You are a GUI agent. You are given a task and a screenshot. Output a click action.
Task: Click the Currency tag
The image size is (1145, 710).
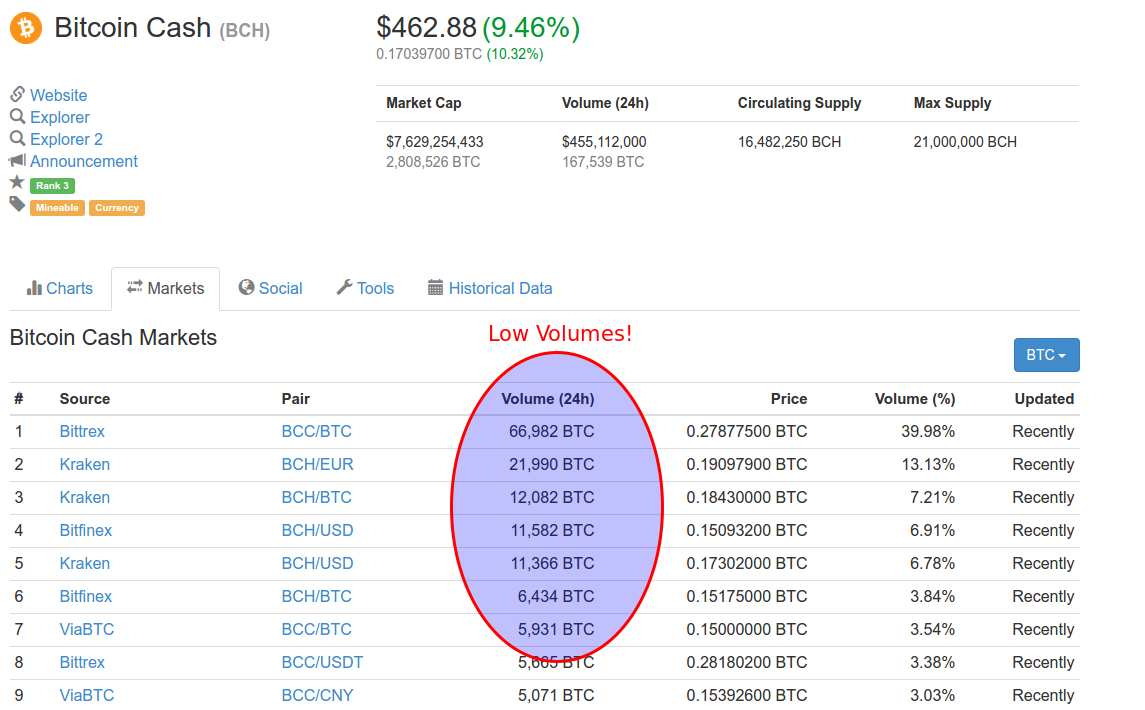[x=117, y=208]
